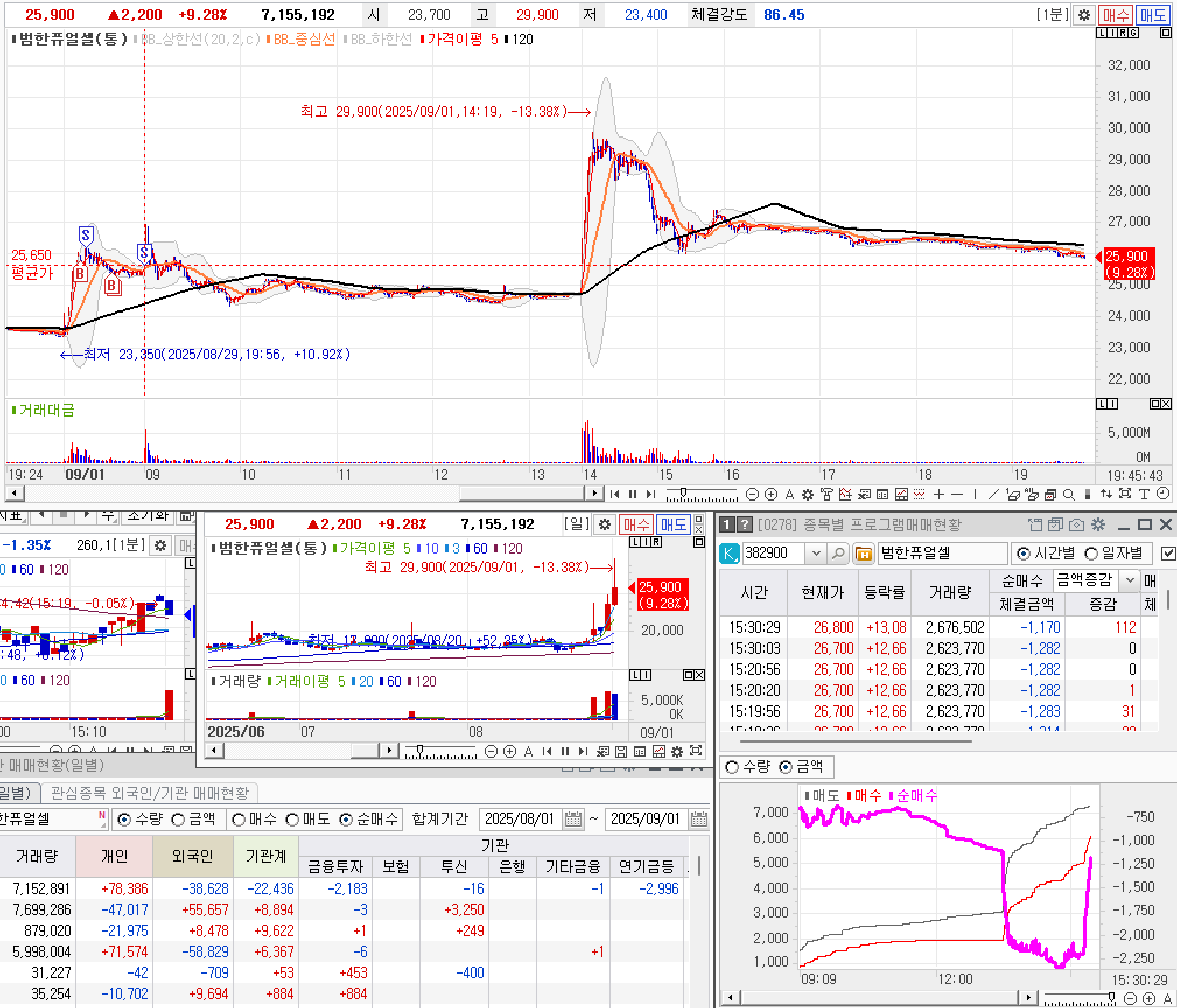Screen dimensions: 1177x1008
Task: Click the stock code search magnifier next to 382900
Action: coord(838,553)
